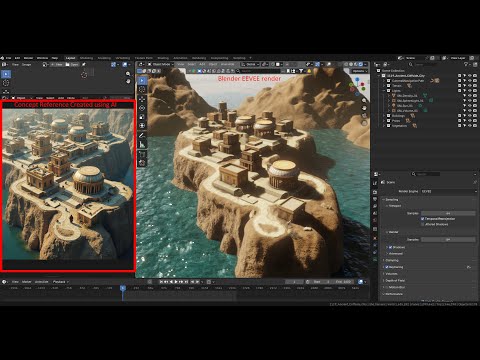Click the Play animation button in the timeline

176,282
